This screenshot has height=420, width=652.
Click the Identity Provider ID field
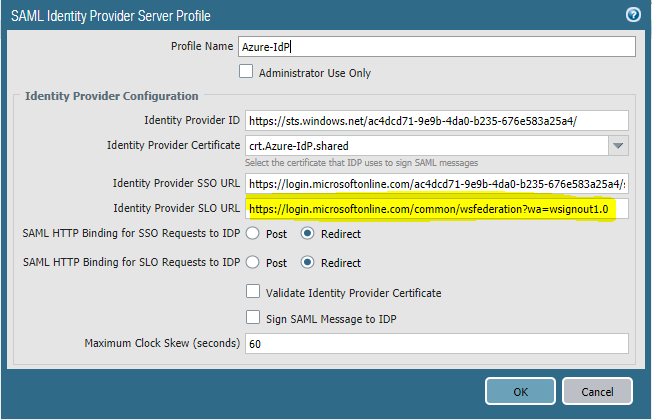click(437, 120)
